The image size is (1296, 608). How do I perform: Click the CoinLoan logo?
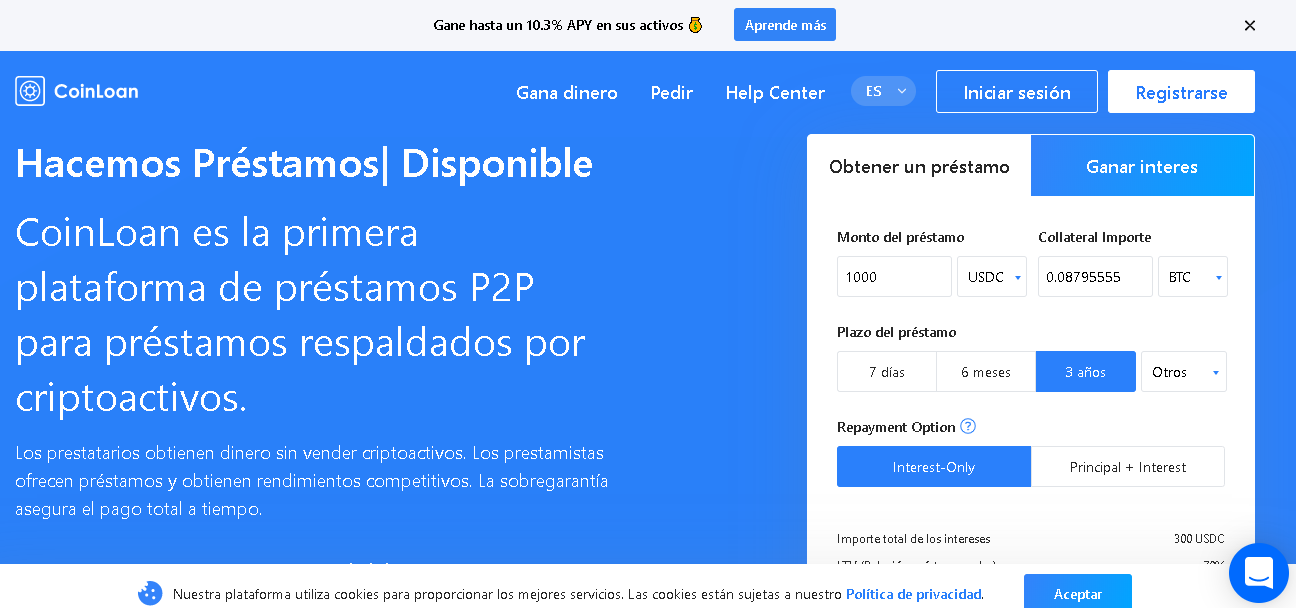tap(76, 90)
